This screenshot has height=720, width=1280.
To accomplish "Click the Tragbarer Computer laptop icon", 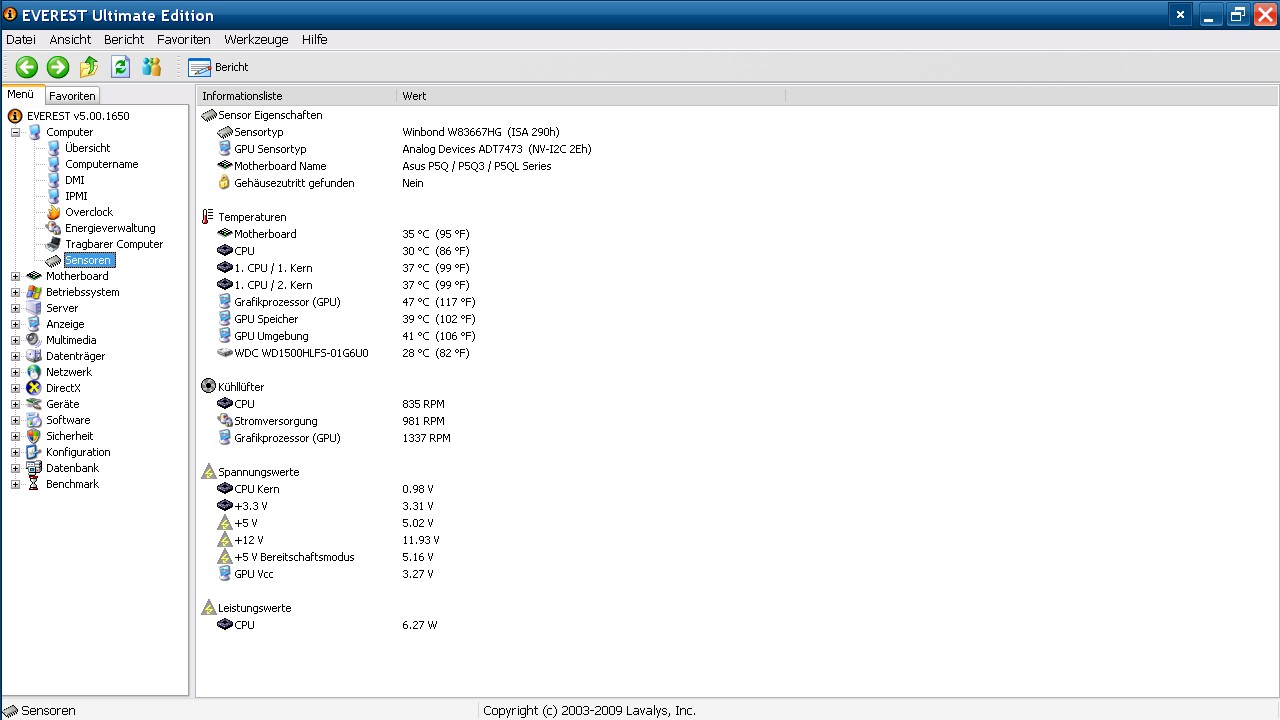I will 54,244.
